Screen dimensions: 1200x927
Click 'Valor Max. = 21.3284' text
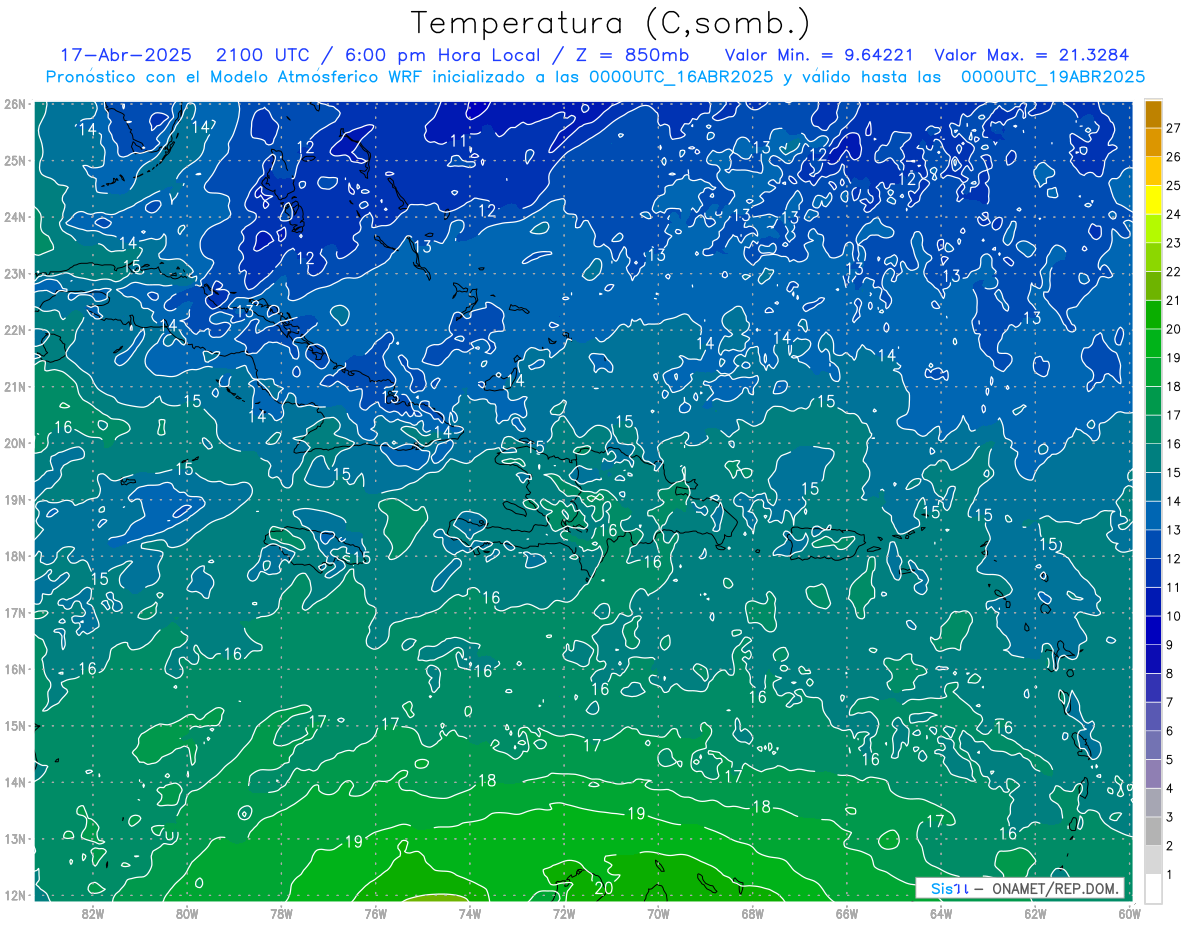[x=1031, y=55]
